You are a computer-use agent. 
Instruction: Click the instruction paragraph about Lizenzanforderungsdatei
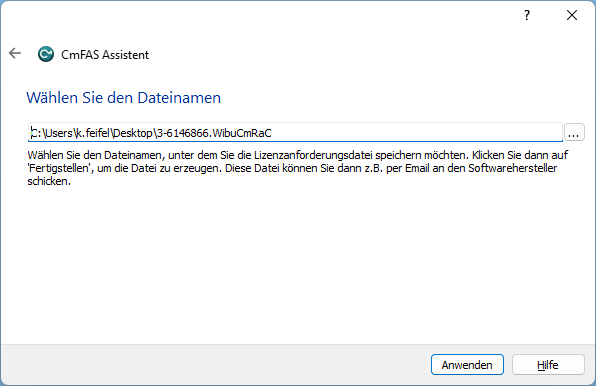point(298,168)
